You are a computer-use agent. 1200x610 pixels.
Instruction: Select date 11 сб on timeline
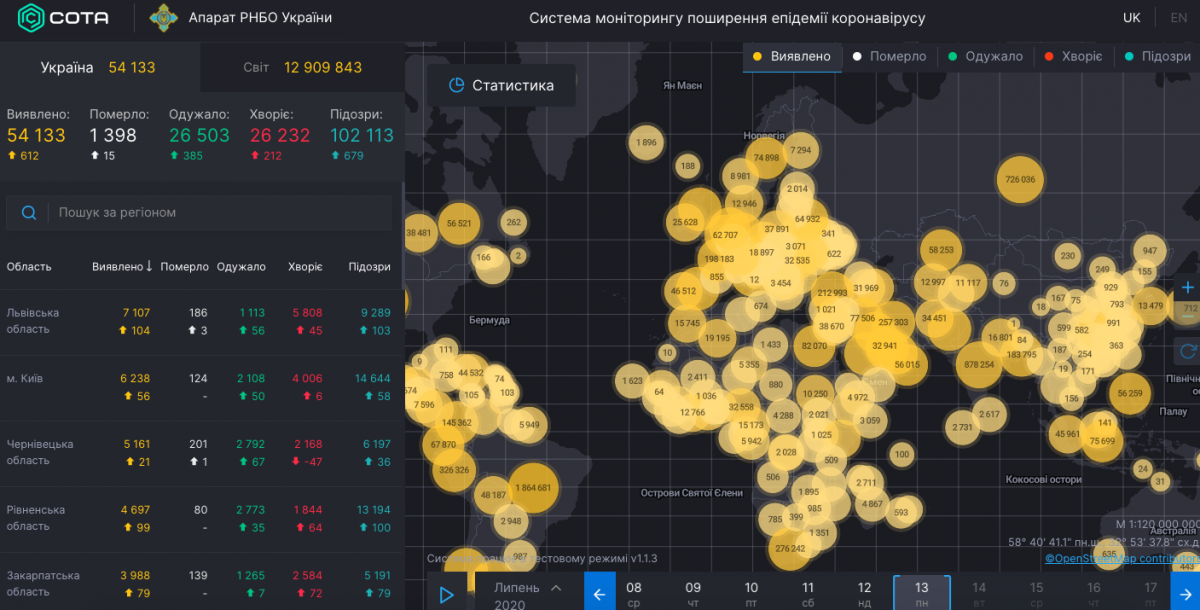(x=808, y=594)
